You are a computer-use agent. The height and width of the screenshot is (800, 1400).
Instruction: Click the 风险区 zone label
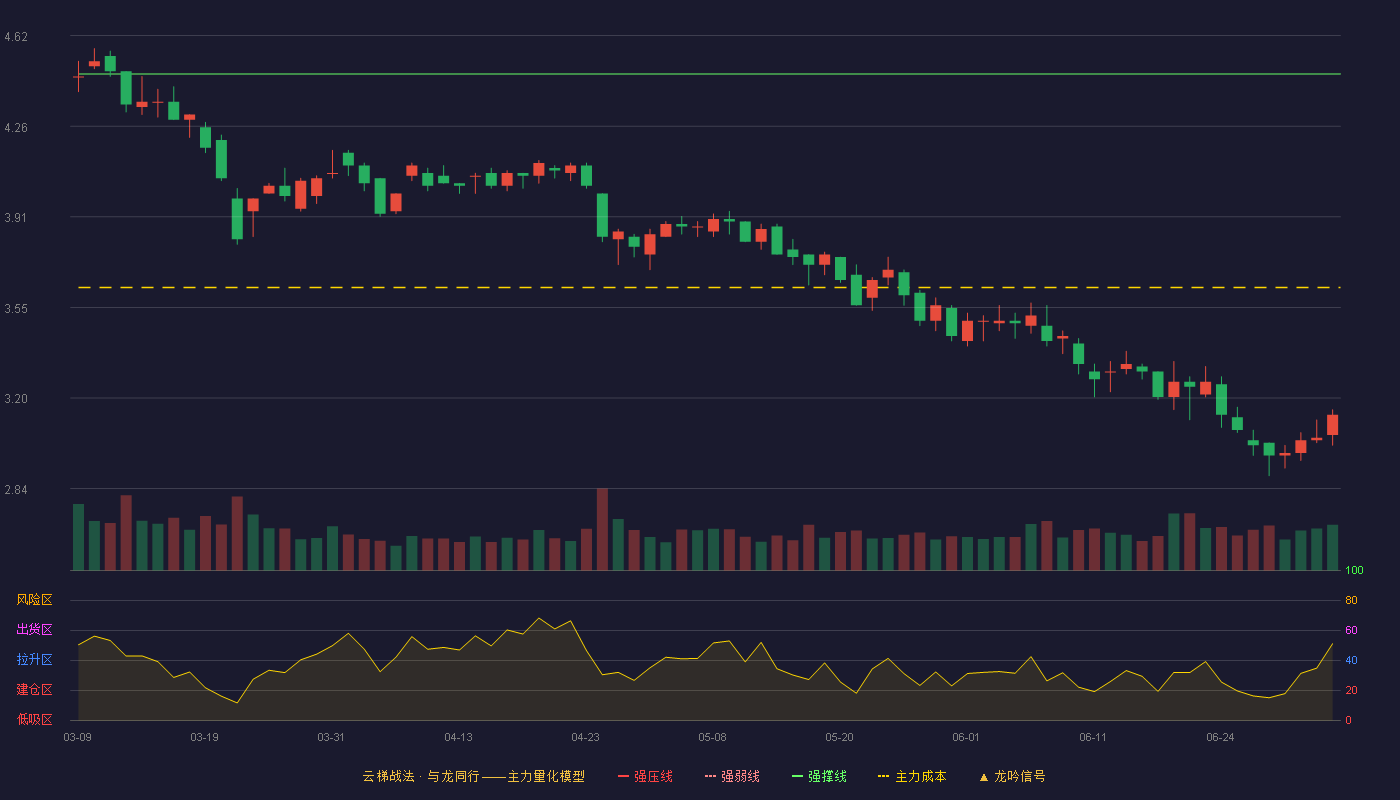[34, 600]
